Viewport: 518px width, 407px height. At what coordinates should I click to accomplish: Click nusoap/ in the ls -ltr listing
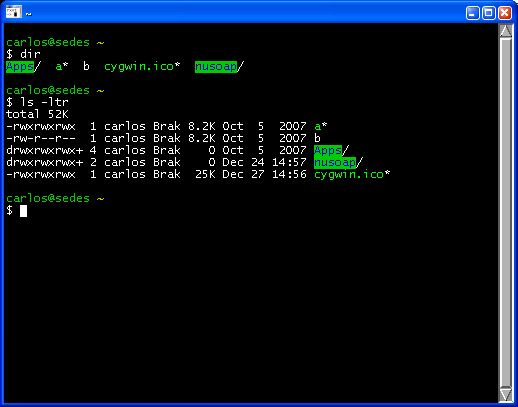(x=338, y=163)
